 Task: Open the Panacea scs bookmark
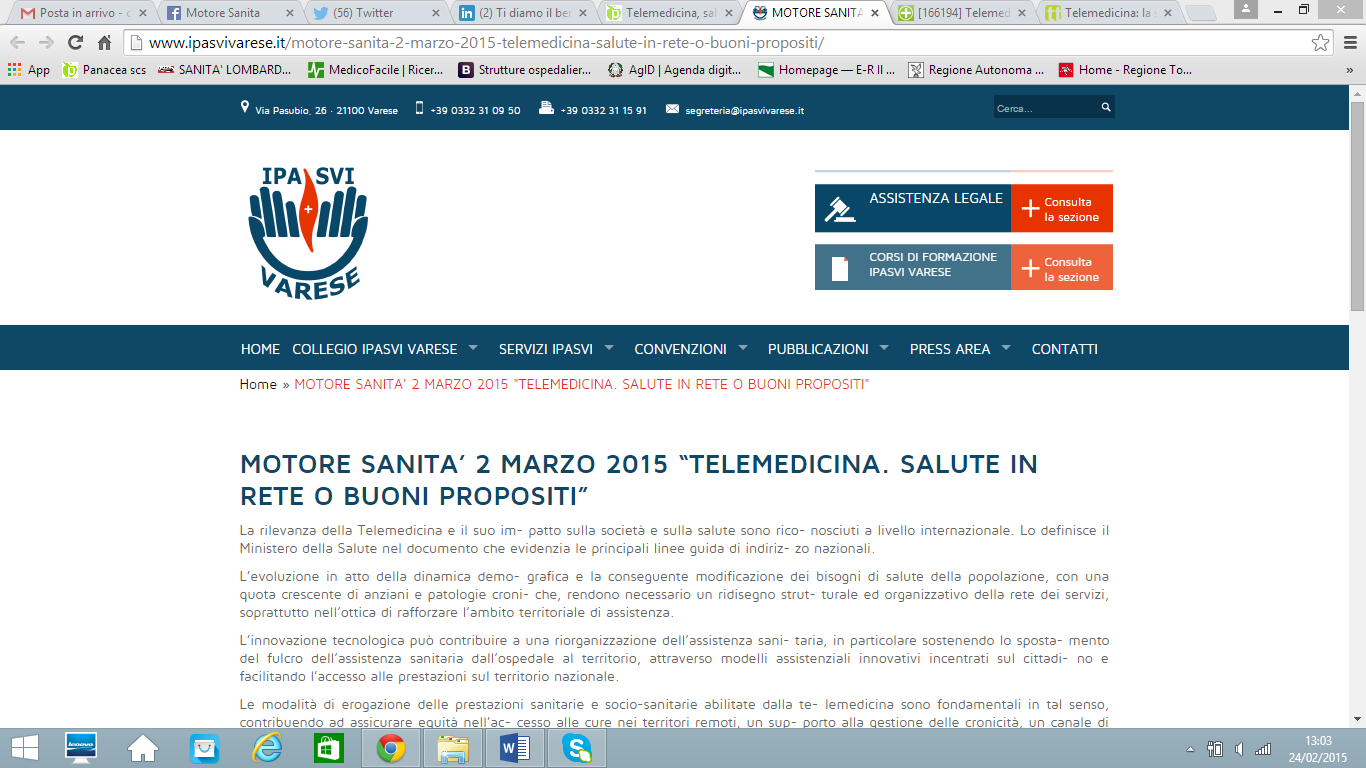(104, 70)
